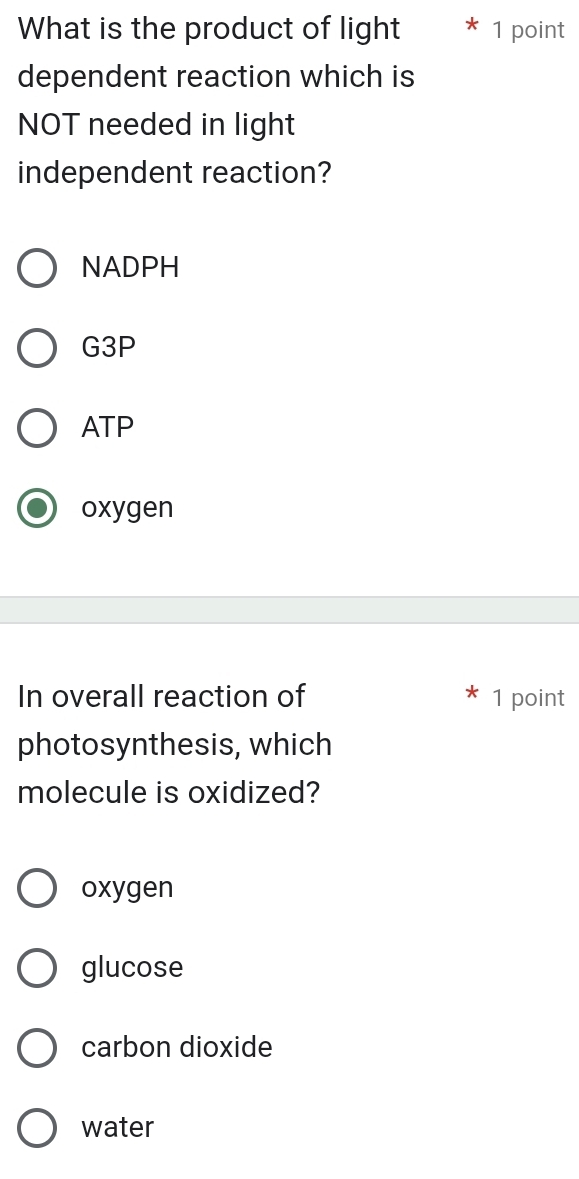This screenshot has height=1179, width=579.
Task: Select the G3P answer option
Action: pos(37,348)
